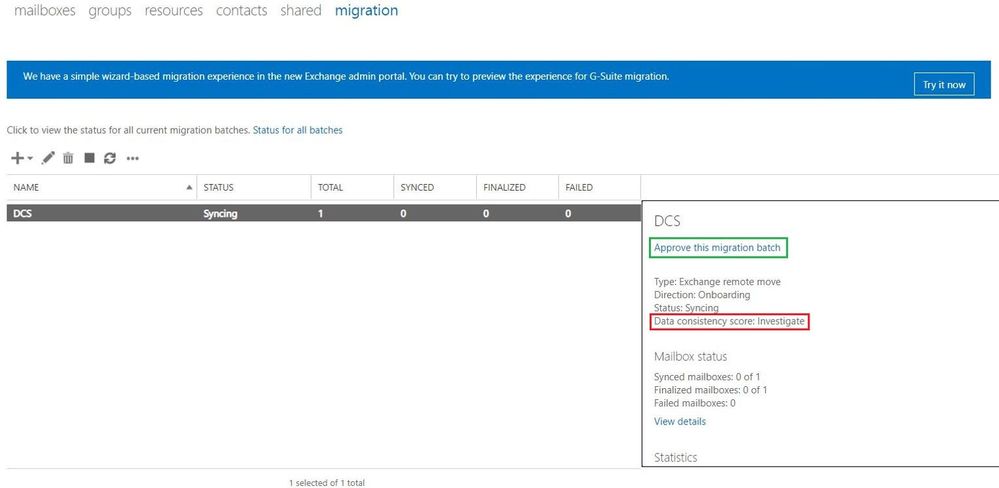This screenshot has width=999, height=488.
Task: Switch to the mailboxes tab
Action: click(45, 11)
